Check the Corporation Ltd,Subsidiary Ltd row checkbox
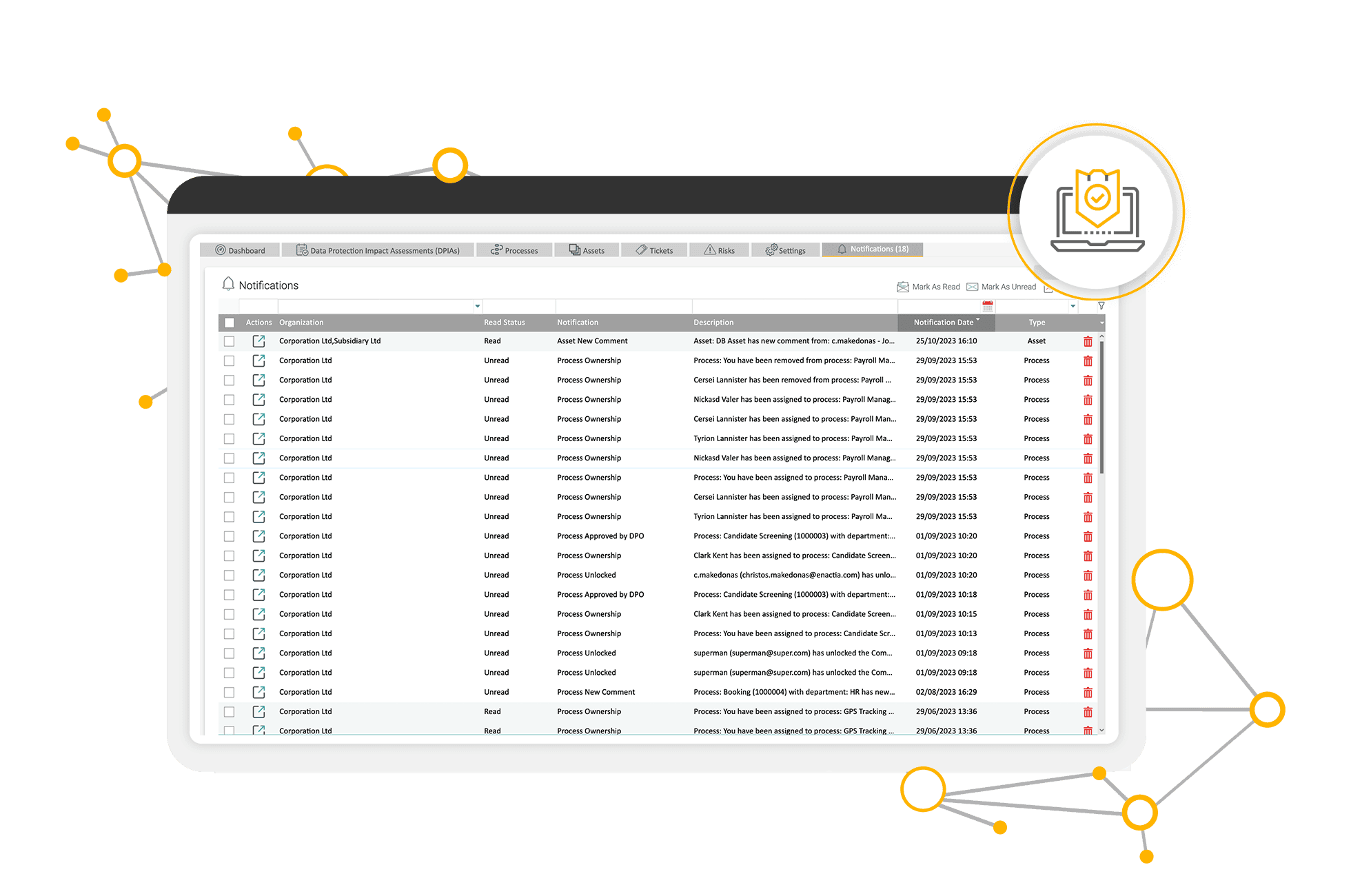The image size is (1351, 896). (x=230, y=341)
